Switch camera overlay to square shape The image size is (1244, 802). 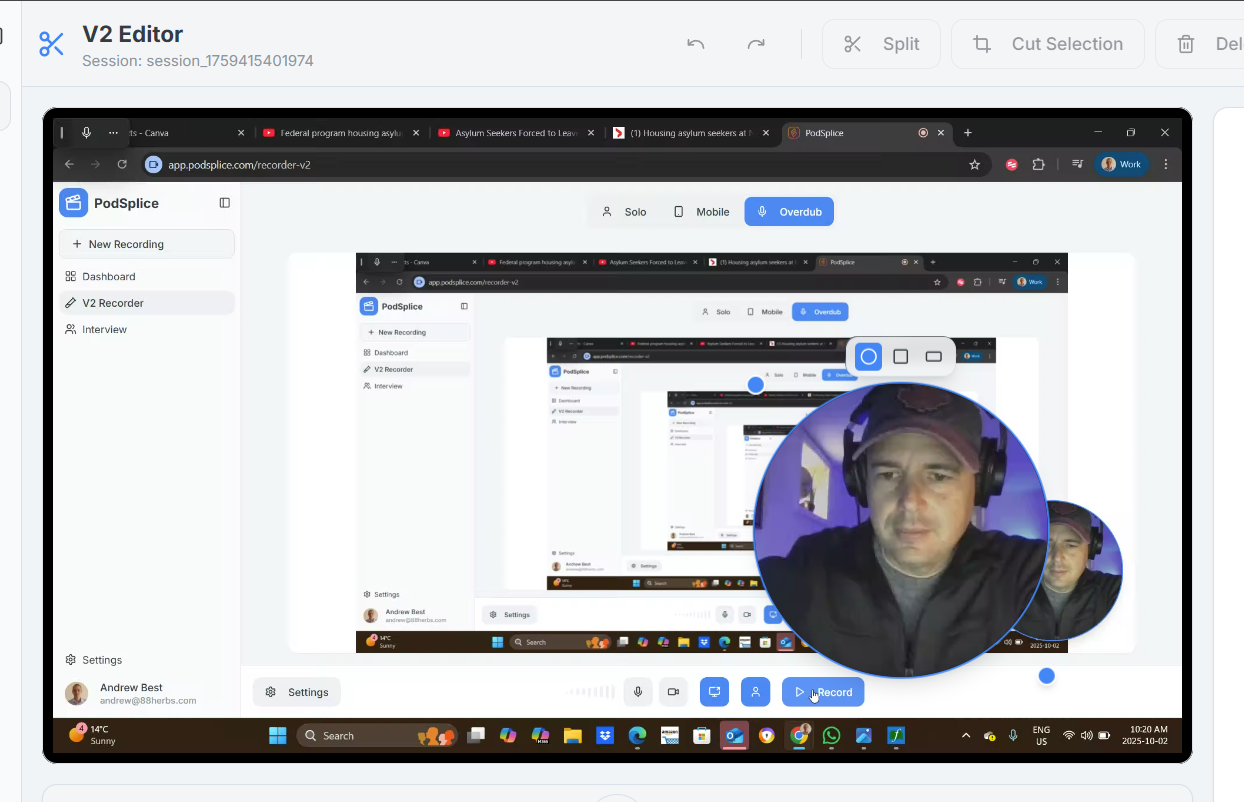900,356
